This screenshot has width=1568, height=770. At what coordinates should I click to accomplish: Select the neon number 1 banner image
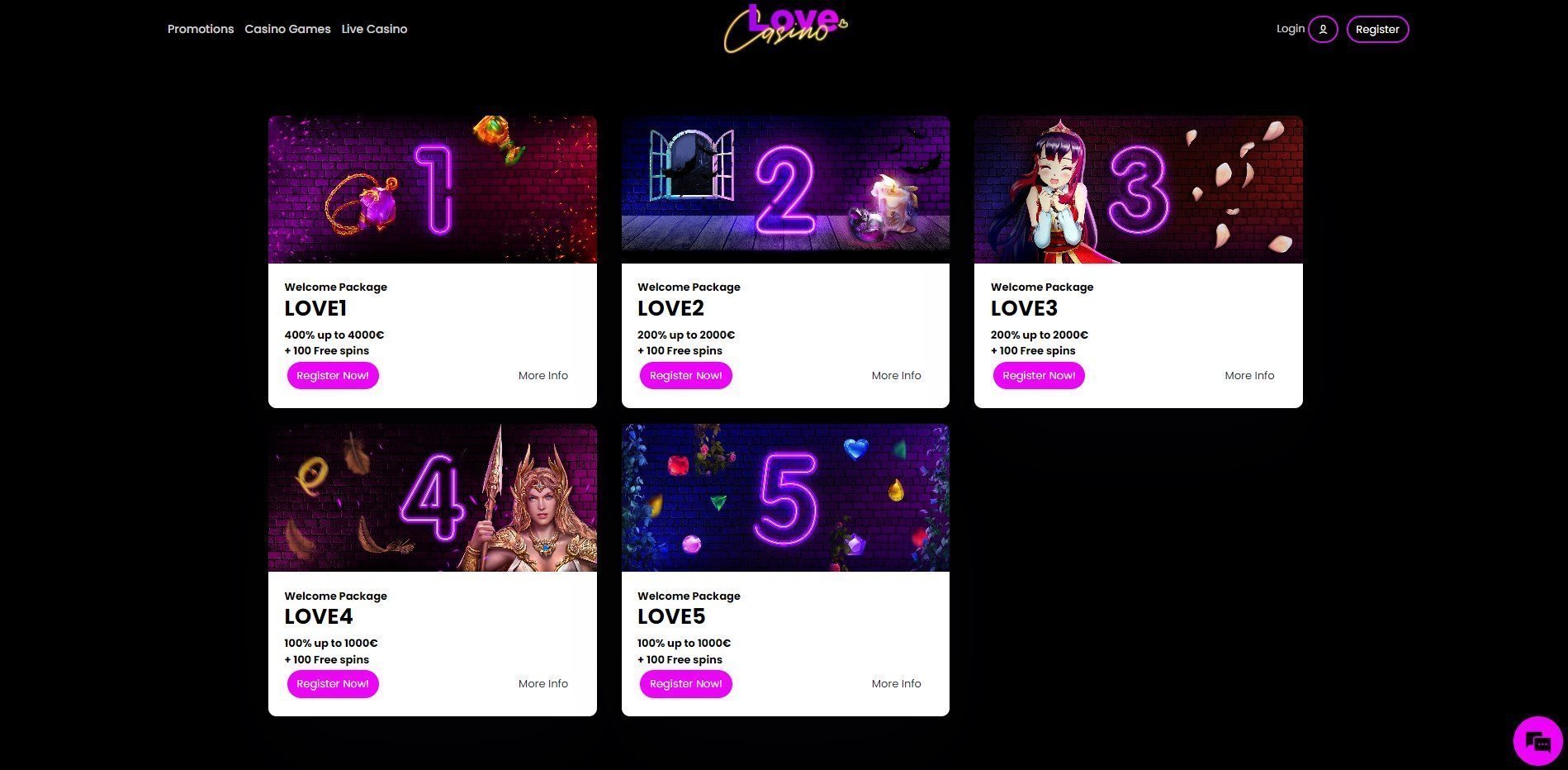click(x=432, y=189)
